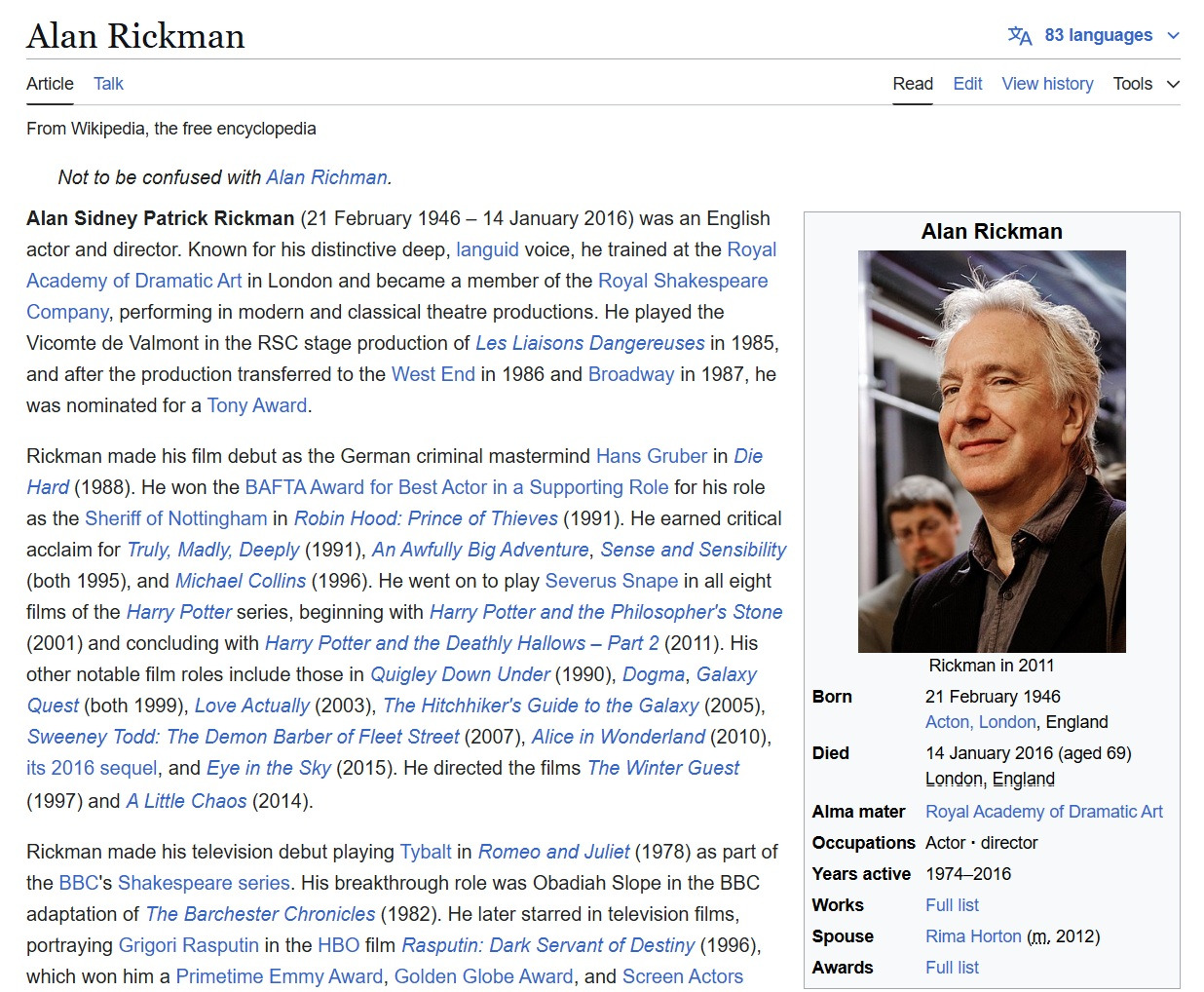Screen dimensions: 1204x992
Task: Open the Works Full list link
Action: (952, 905)
